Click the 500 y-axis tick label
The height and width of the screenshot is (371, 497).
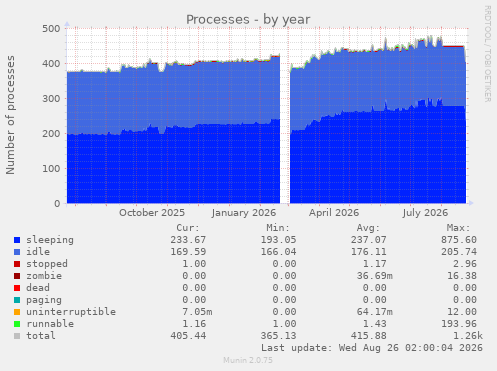point(51,29)
